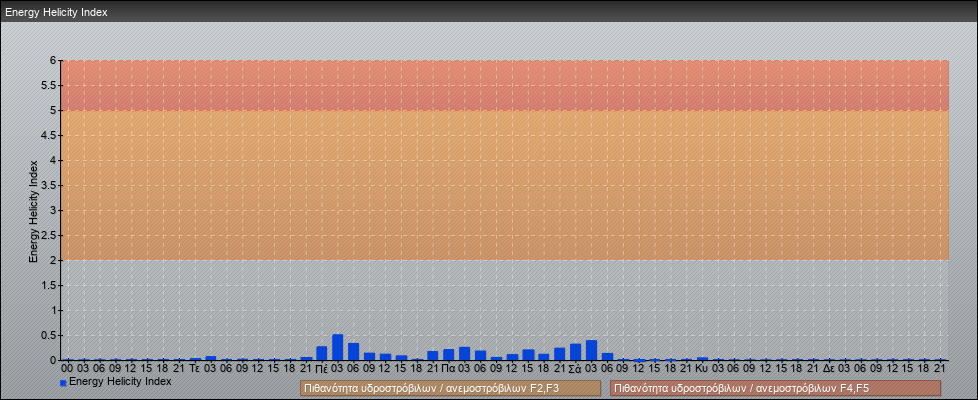978x400 pixels.
Task: Click the y-axis value 4.5
Action: [49, 135]
